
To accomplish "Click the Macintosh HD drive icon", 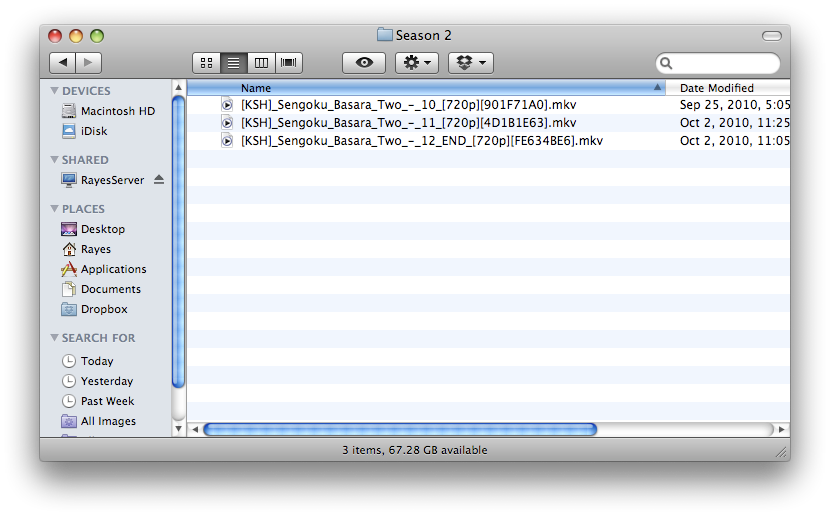I will pyautogui.click(x=69, y=111).
